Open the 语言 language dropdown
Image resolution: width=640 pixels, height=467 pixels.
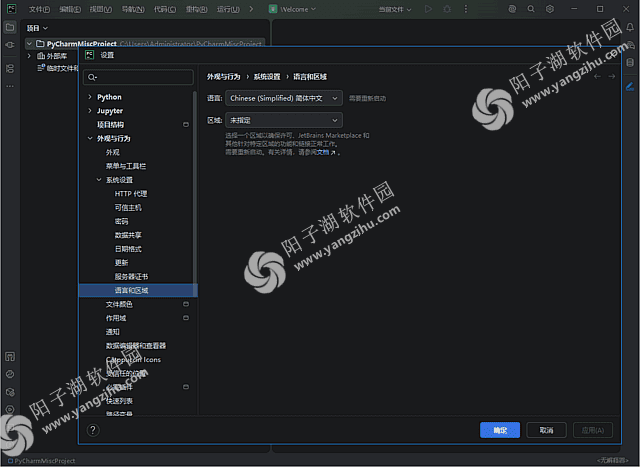[x=284, y=98]
